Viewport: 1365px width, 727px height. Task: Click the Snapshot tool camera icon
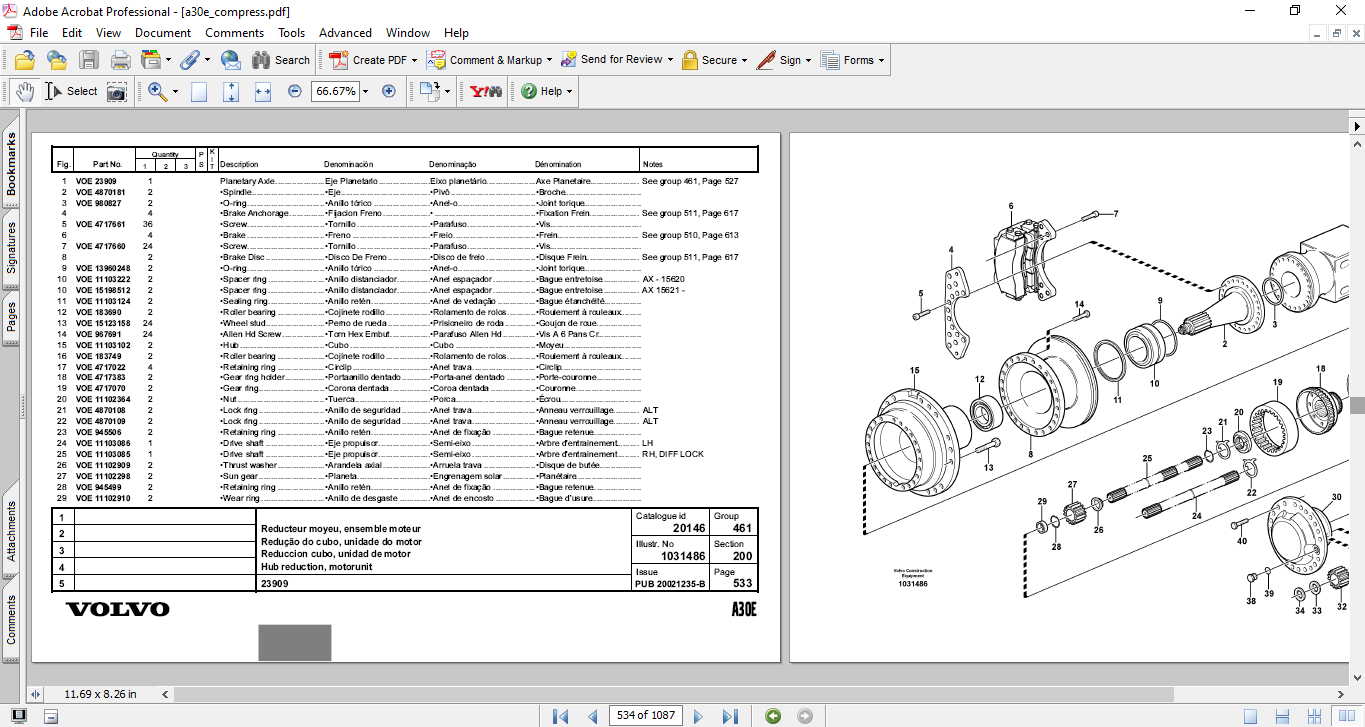tap(117, 91)
